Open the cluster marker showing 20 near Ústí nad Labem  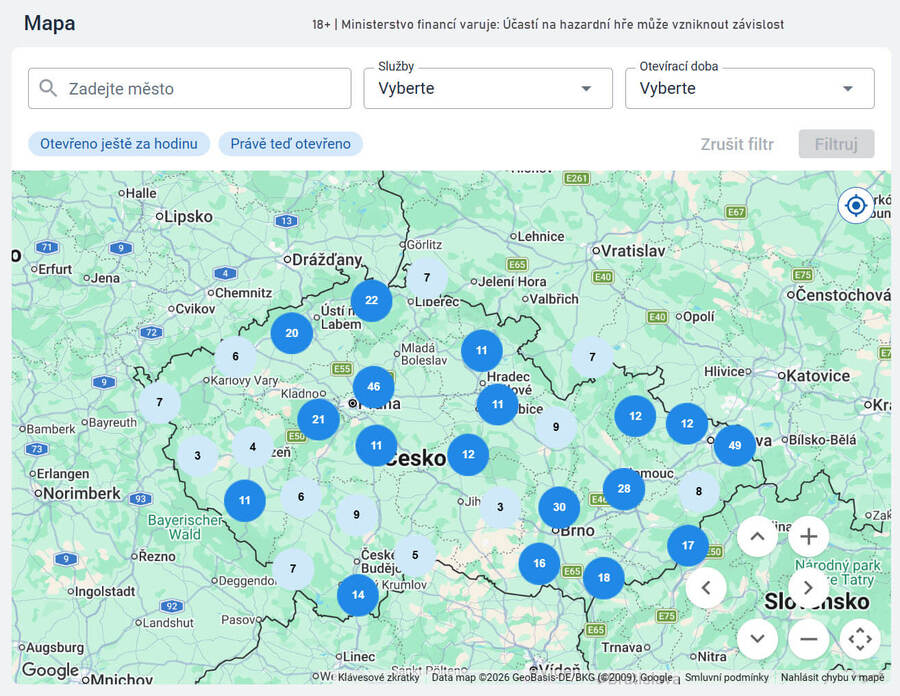click(x=292, y=333)
